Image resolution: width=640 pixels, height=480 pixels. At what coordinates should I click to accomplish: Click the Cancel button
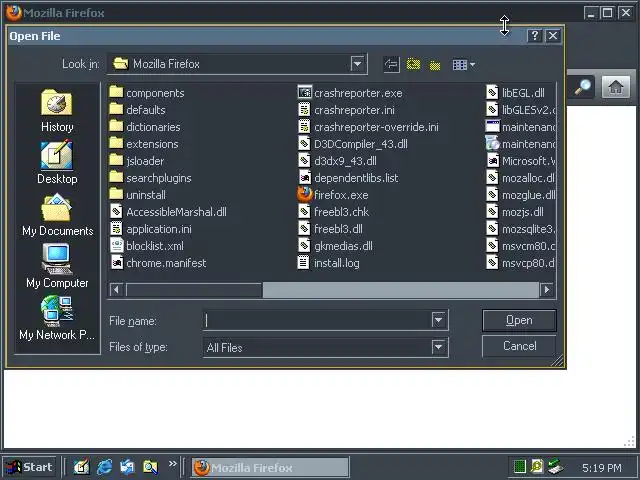click(x=519, y=346)
